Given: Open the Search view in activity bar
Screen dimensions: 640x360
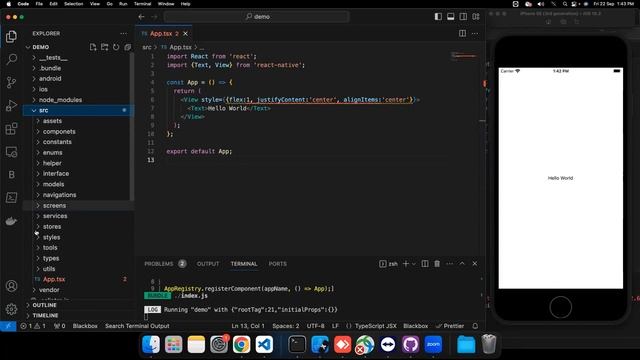Looking at the screenshot, I should click(11, 60).
